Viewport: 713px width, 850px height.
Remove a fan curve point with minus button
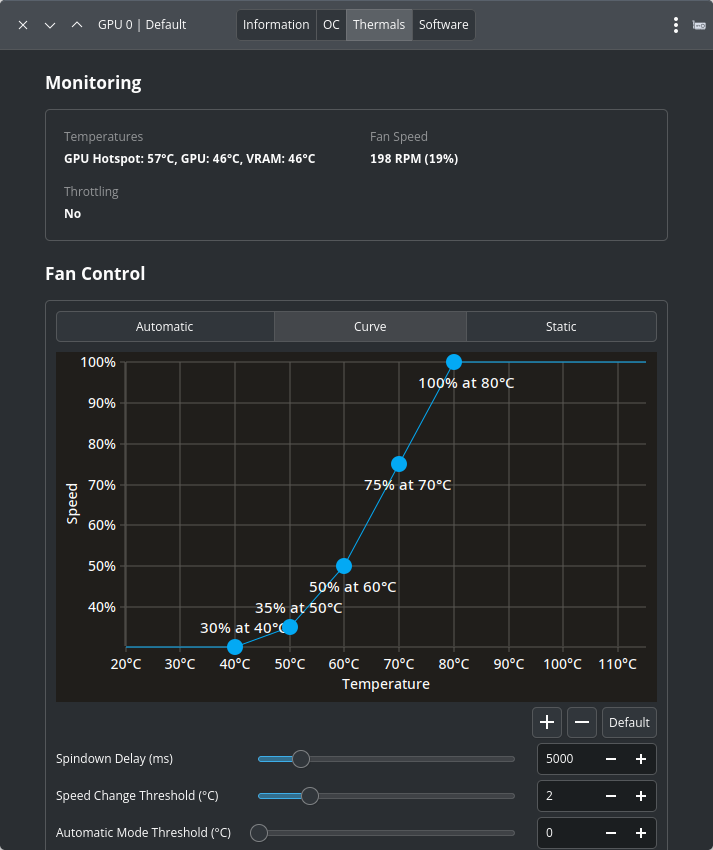click(x=582, y=722)
